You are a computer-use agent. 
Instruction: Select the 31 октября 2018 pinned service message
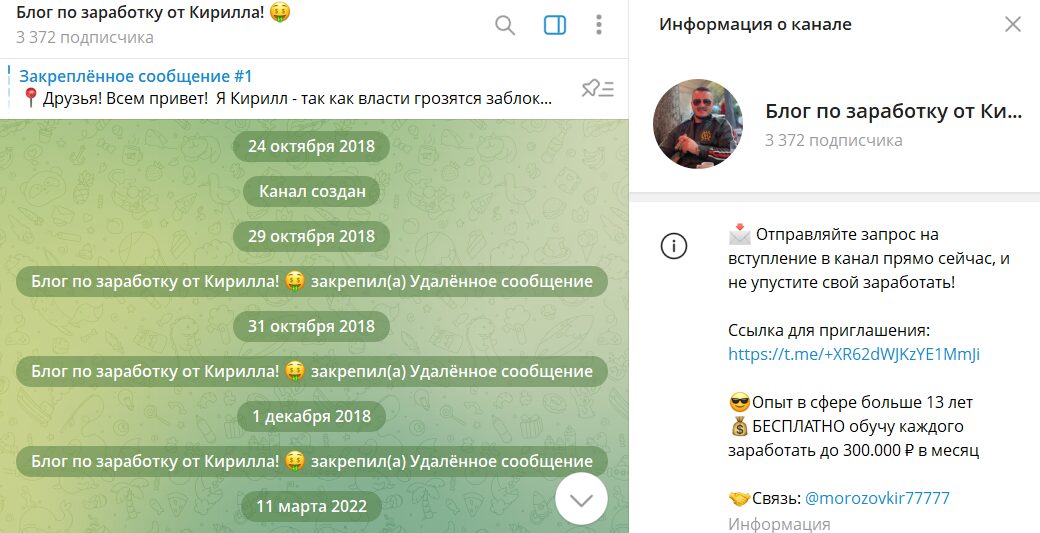click(x=312, y=371)
